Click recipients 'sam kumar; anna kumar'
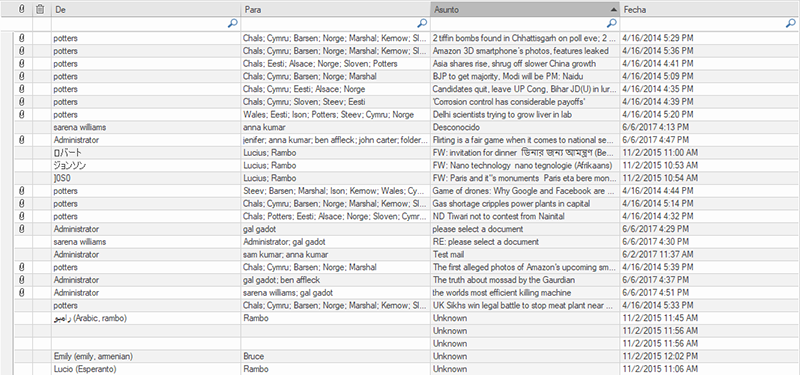The height and width of the screenshot is (375, 800). point(285,255)
